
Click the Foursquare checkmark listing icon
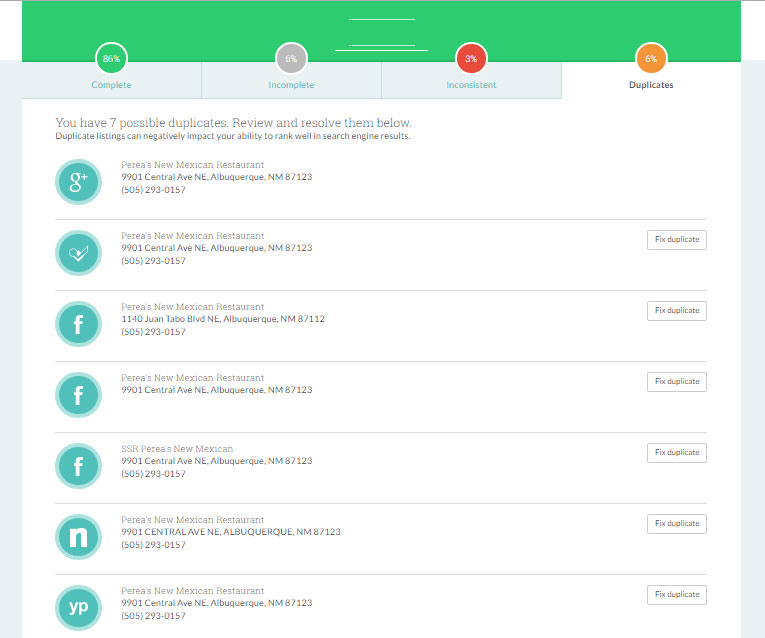(x=78, y=253)
